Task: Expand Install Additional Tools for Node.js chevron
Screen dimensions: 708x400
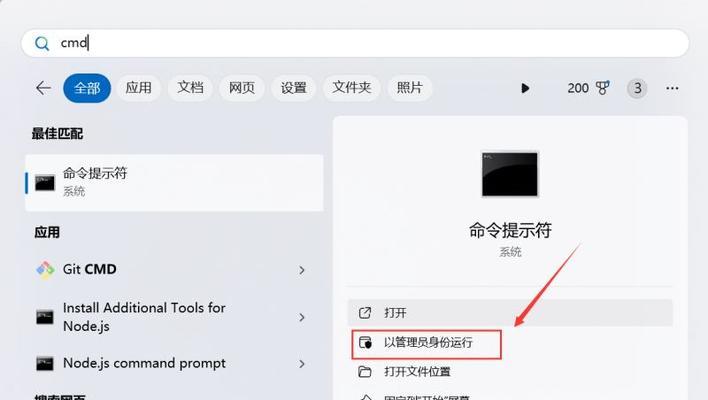Action: pyautogui.click(x=302, y=317)
